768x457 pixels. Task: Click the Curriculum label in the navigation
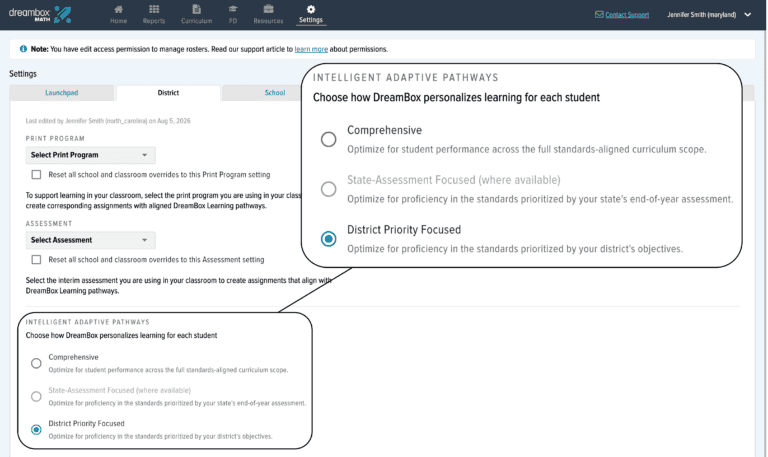pyautogui.click(x=196, y=21)
